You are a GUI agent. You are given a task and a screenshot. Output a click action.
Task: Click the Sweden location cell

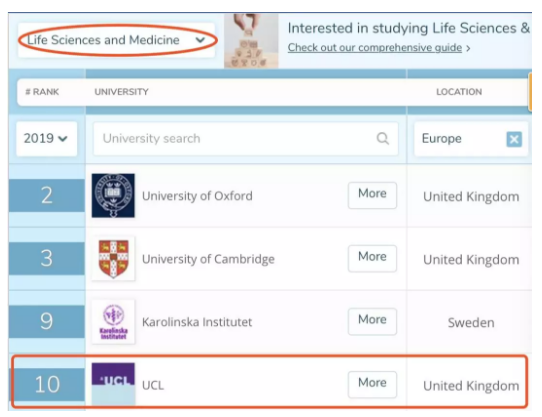click(471, 323)
